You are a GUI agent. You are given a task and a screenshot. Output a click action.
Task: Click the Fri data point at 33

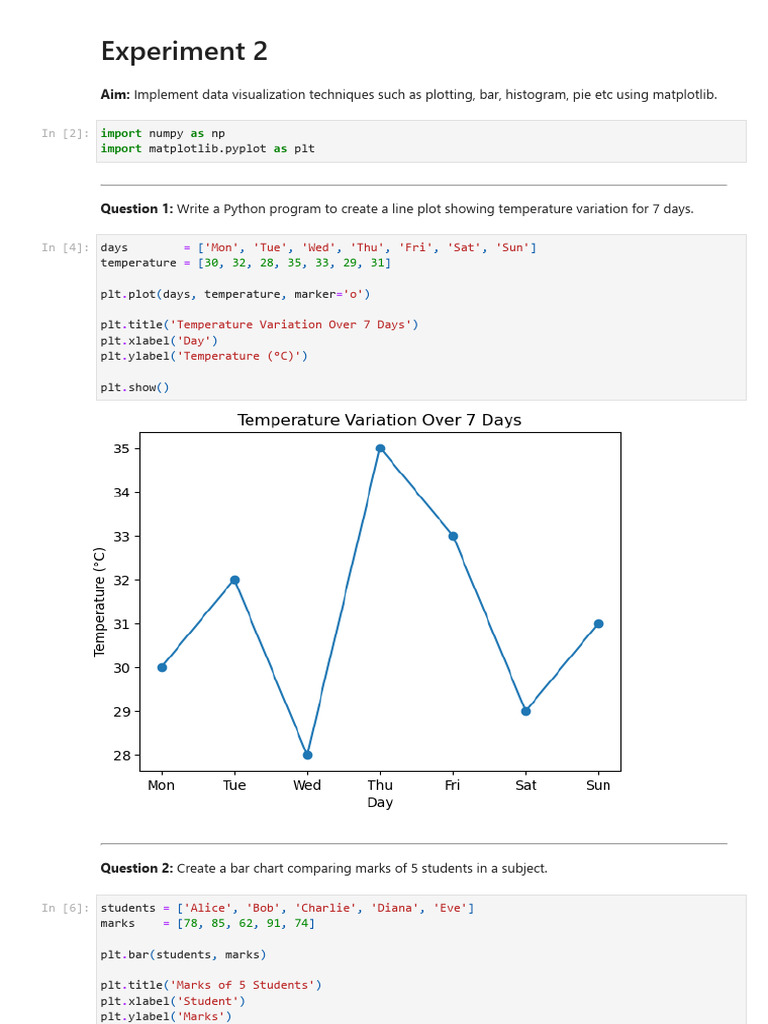(453, 536)
